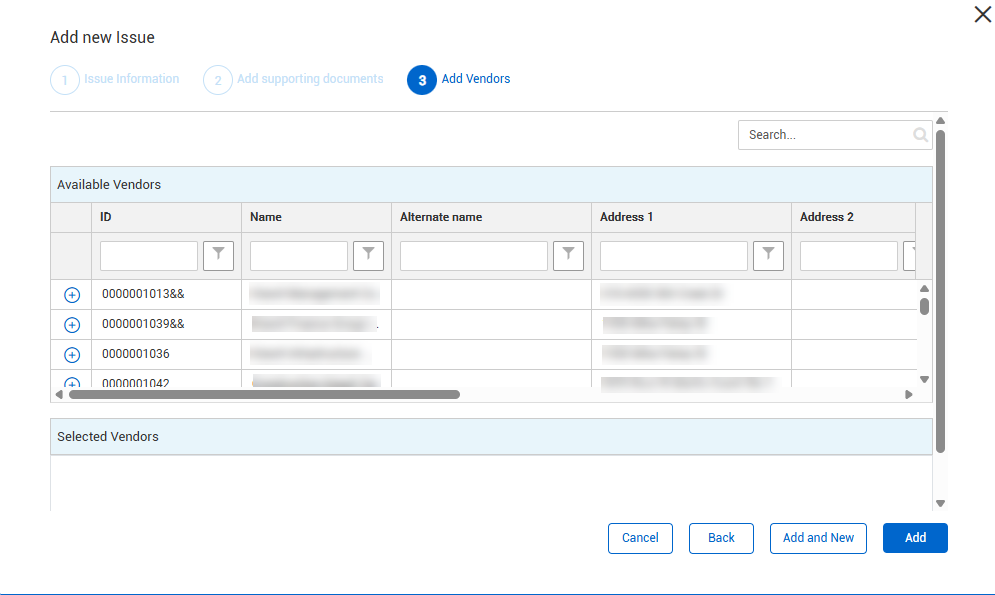
Task: Open the Address 1 filter funnel
Action: (768, 256)
